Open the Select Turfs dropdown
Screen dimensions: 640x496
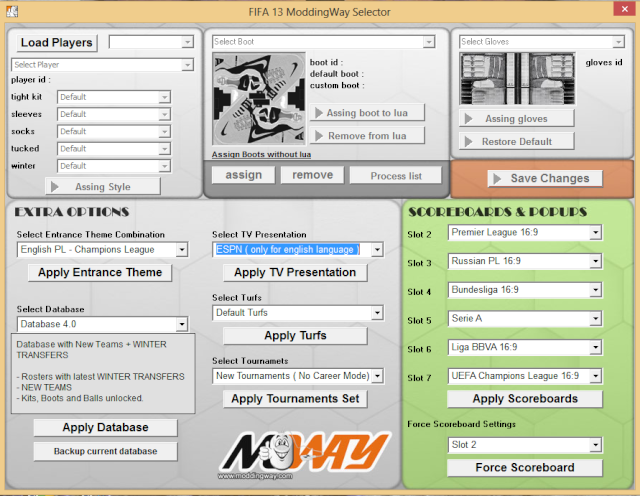click(x=298, y=313)
